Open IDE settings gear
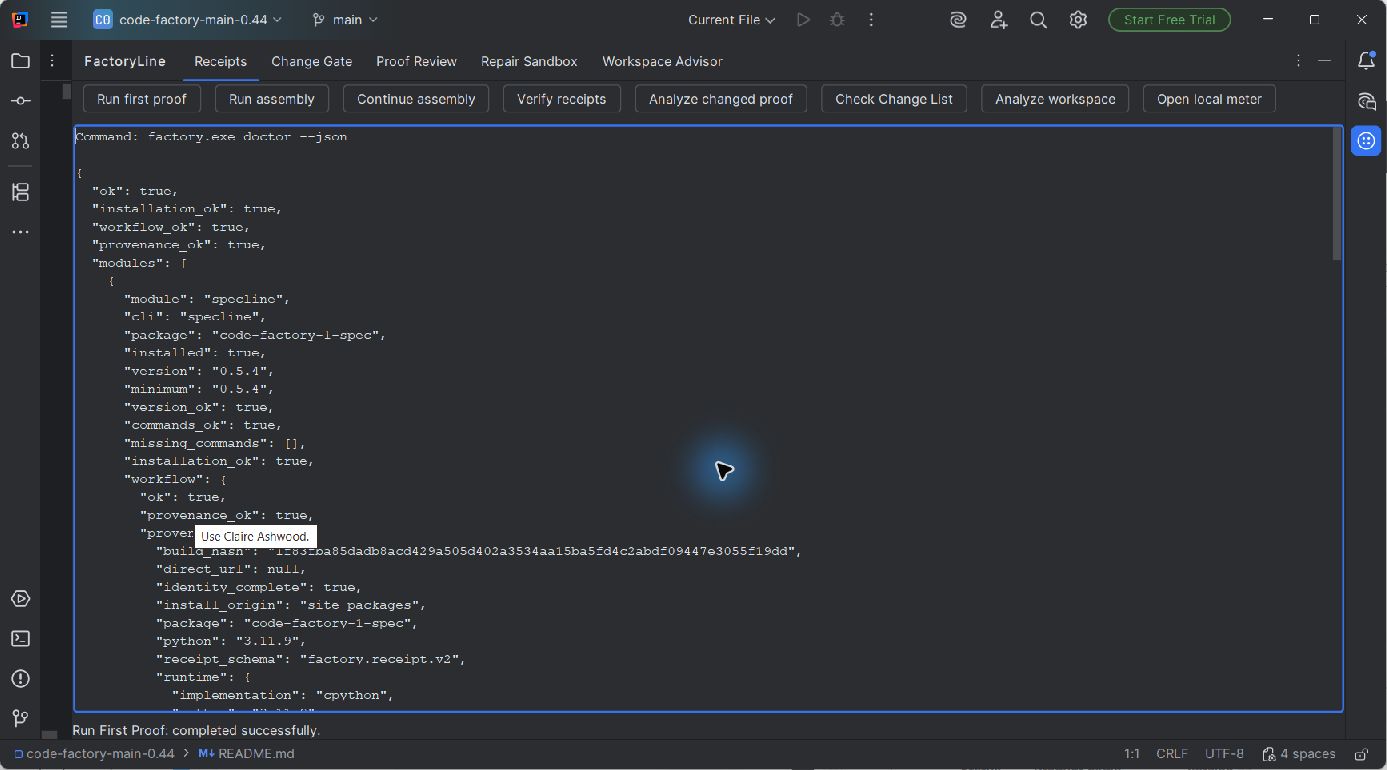1387x770 pixels. (1078, 20)
